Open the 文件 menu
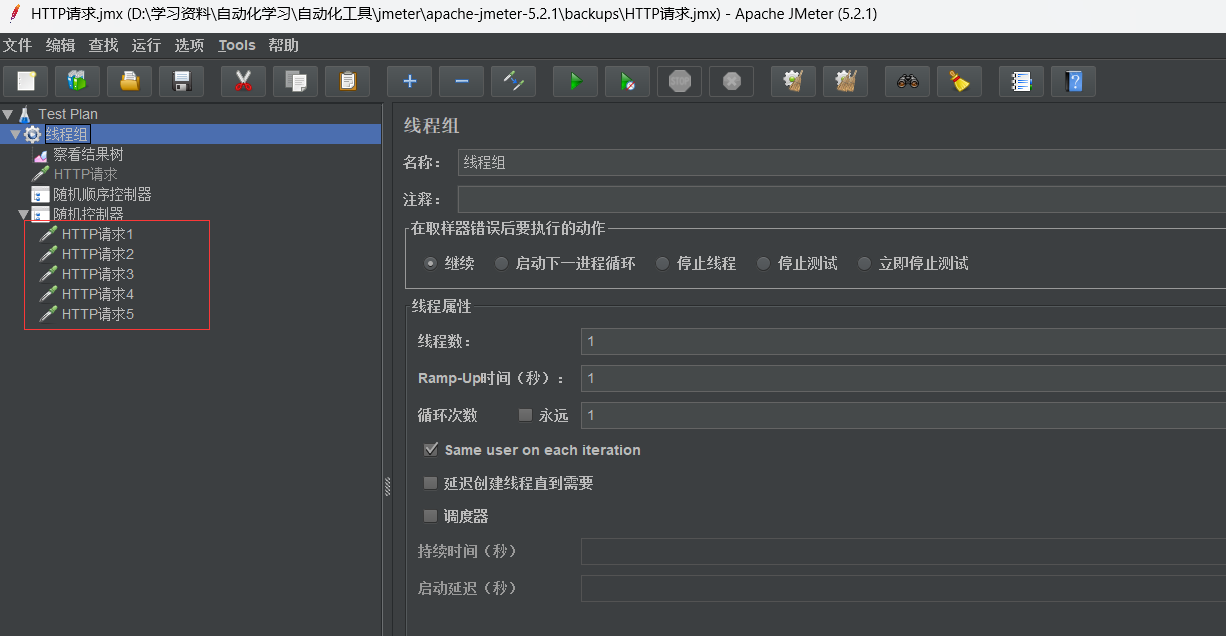 (x=18, y=45)
